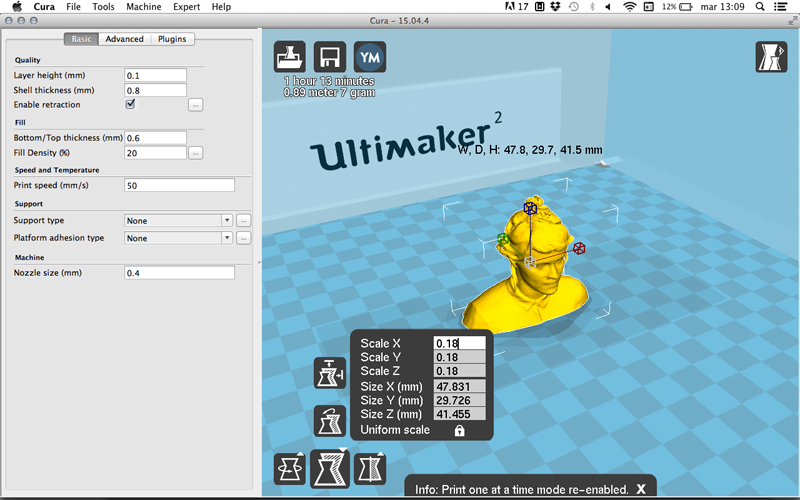800x500 pixels.
Task: Click the Size X (mm) field
Action: point(460,386)
